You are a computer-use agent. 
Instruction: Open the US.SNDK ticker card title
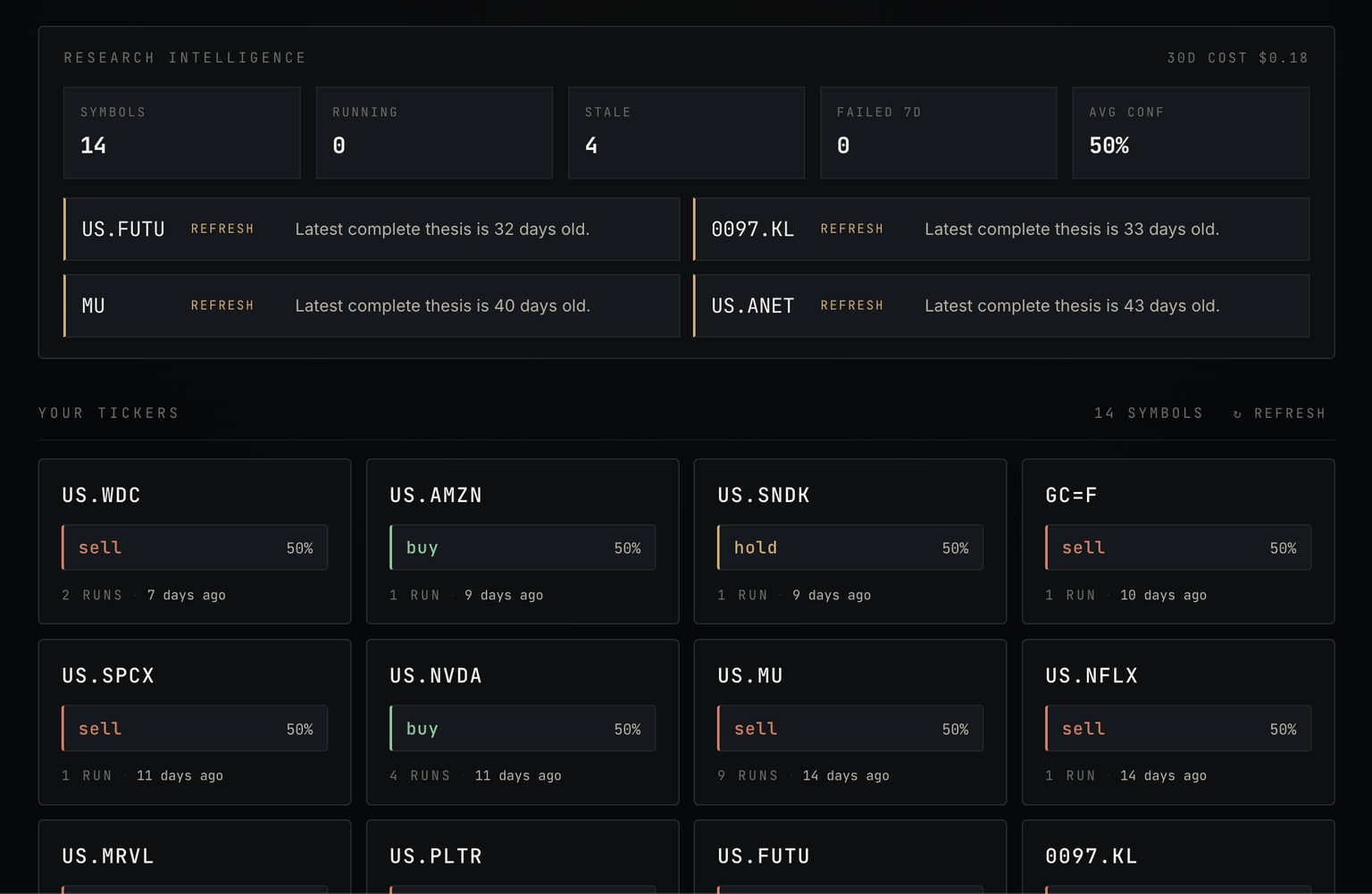pos(764,495)
